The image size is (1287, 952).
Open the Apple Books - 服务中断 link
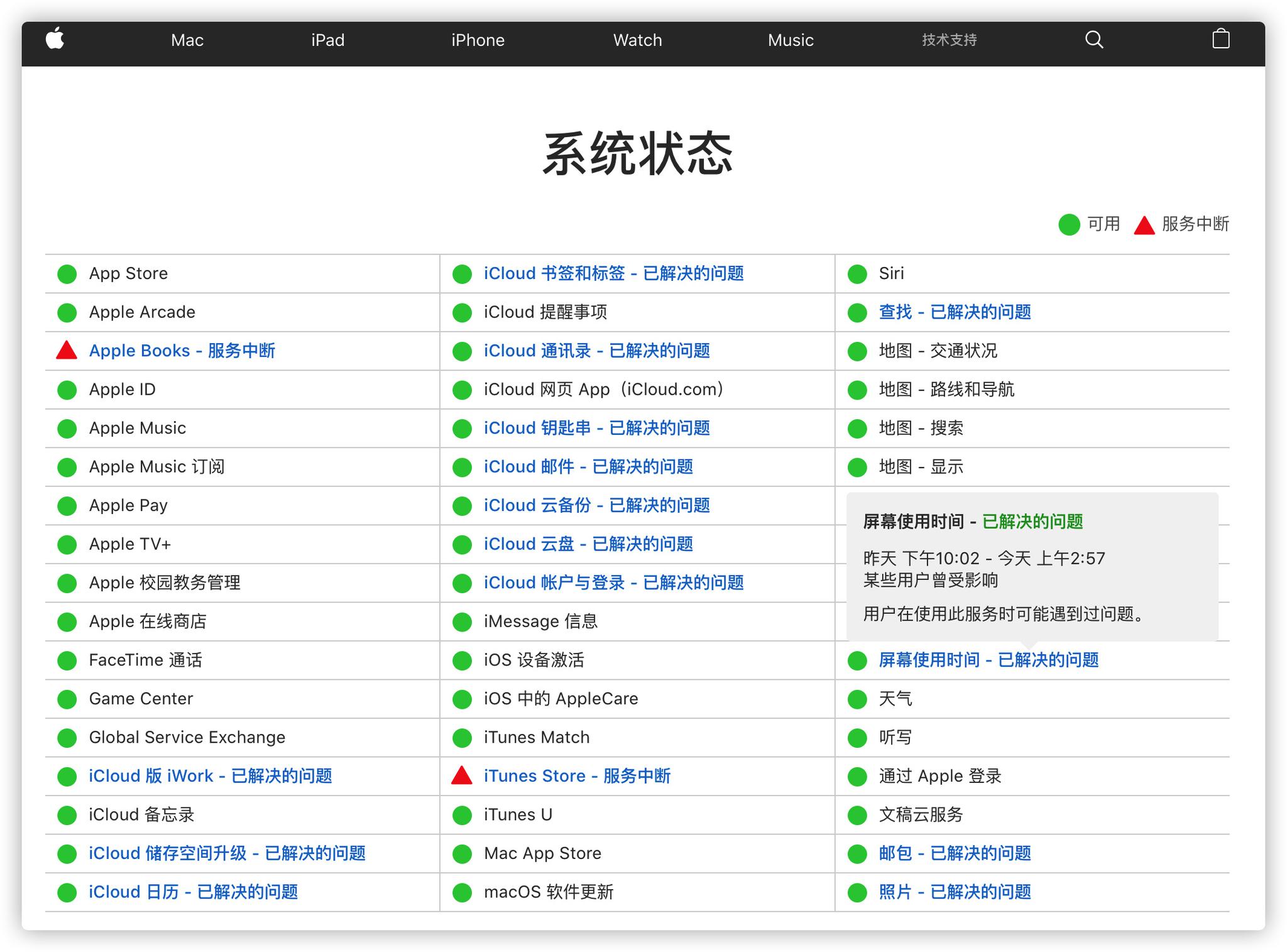pos(184,351)
